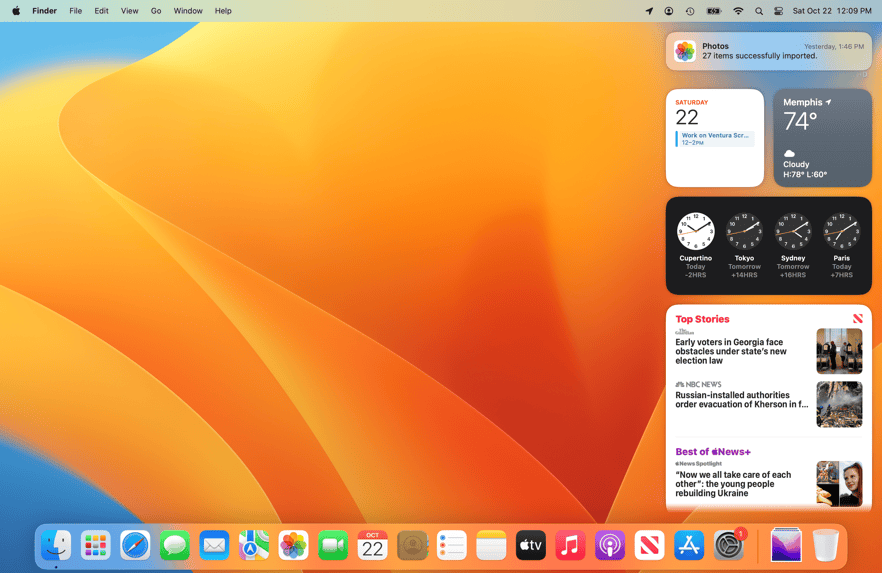Open Apple TV app in the Dock
Screen dimensions: 882x573
[531, 545]
